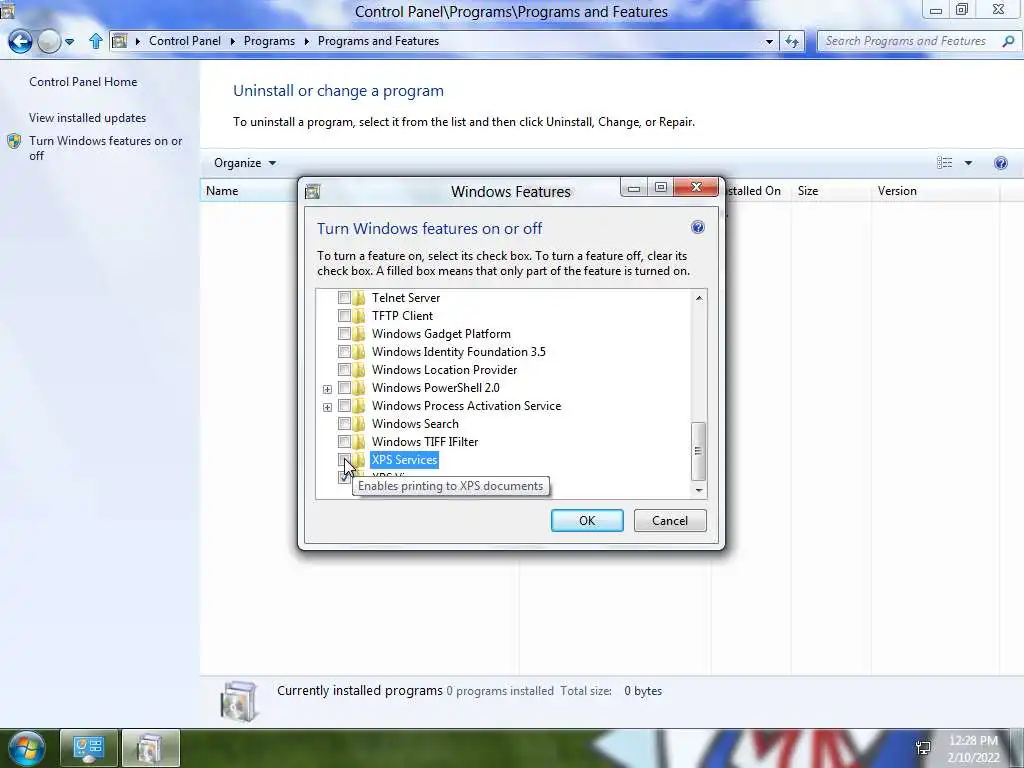Click the installed programs icon in details pane
Viewport: 1024px width, 768px height.
click(x=239, y=701)
